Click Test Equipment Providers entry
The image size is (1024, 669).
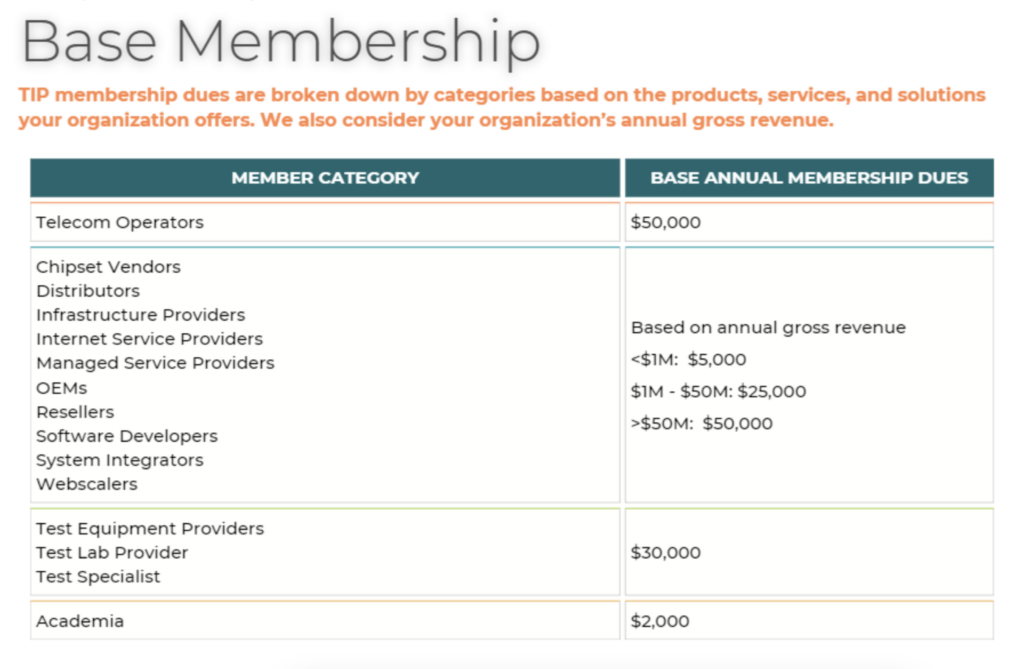(150, 528)
